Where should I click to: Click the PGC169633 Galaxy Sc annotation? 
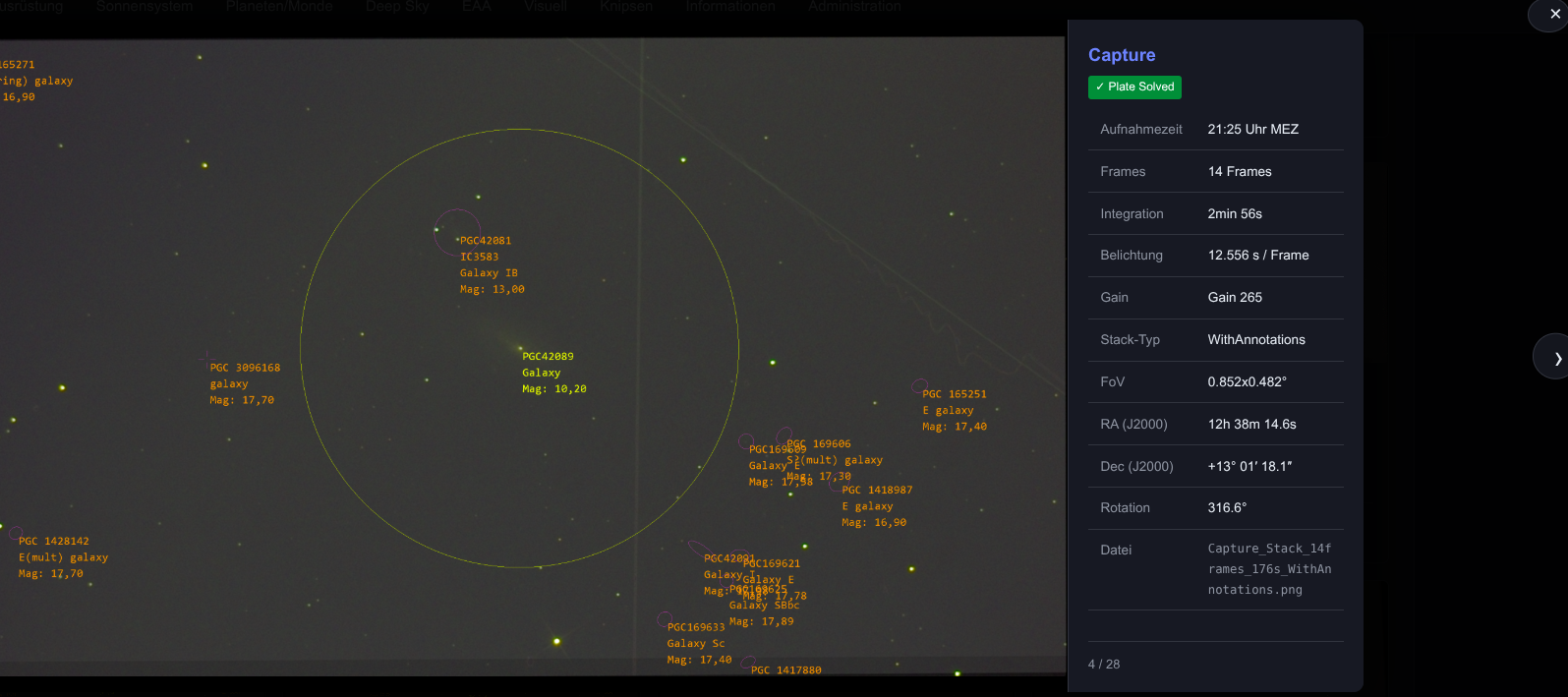point(699,643)
